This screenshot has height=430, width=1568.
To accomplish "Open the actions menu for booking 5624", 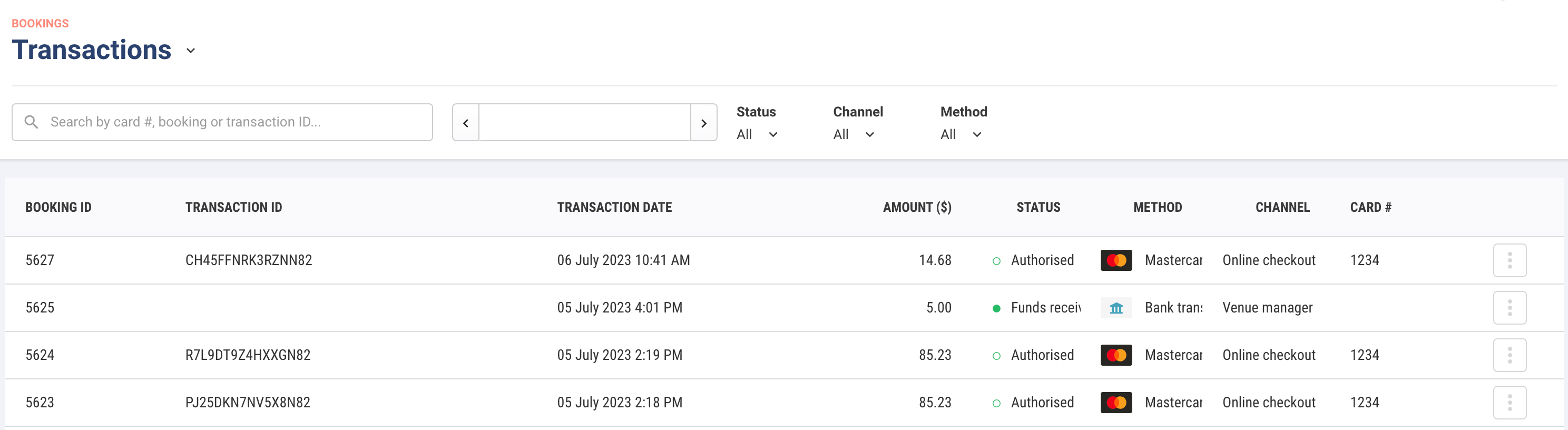I will [1510, 355].
